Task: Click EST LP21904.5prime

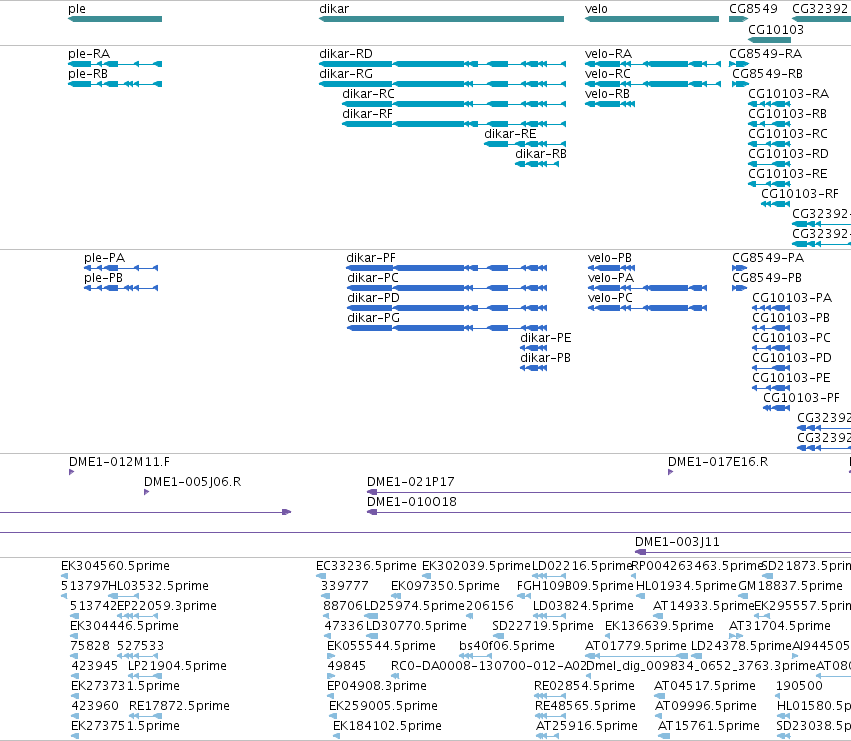Action: (x=145, y=676)
